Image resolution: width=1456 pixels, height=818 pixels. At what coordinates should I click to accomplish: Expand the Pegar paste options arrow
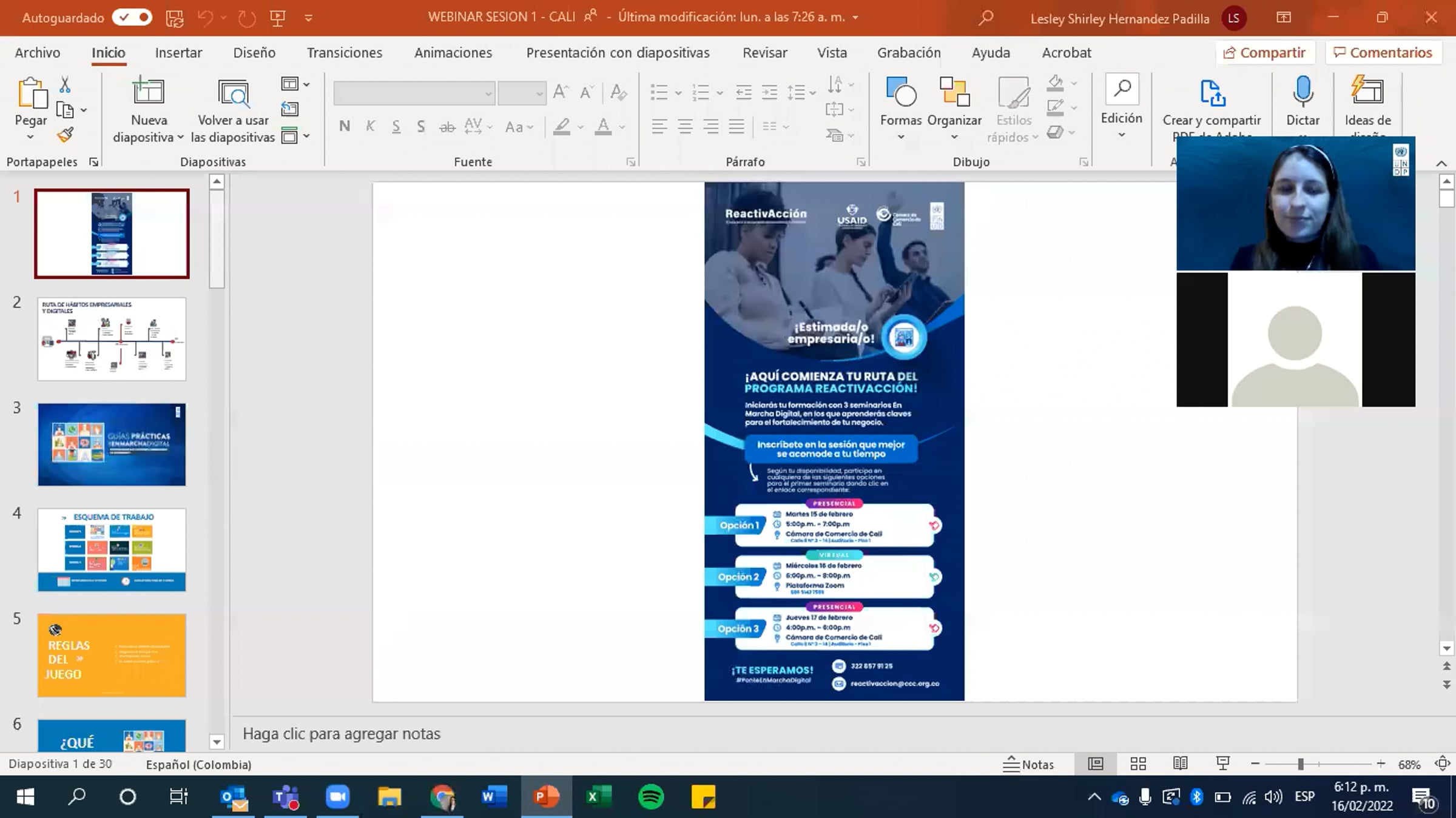(30, 138)
